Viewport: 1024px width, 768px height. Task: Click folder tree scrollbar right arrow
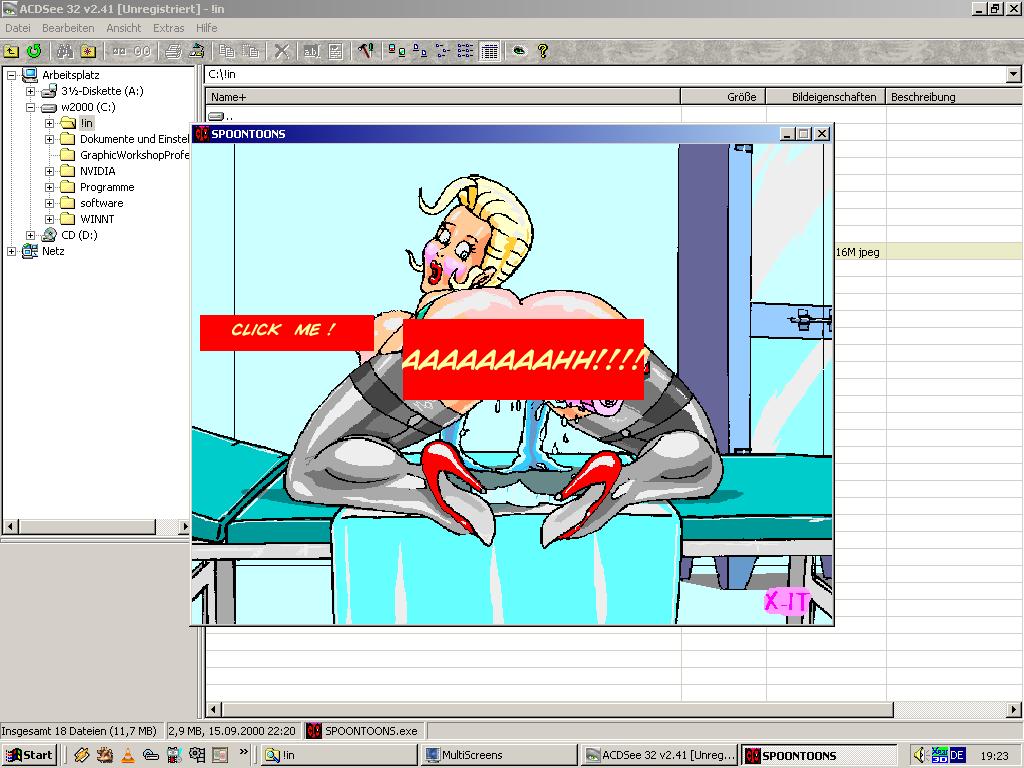point(185,526)
